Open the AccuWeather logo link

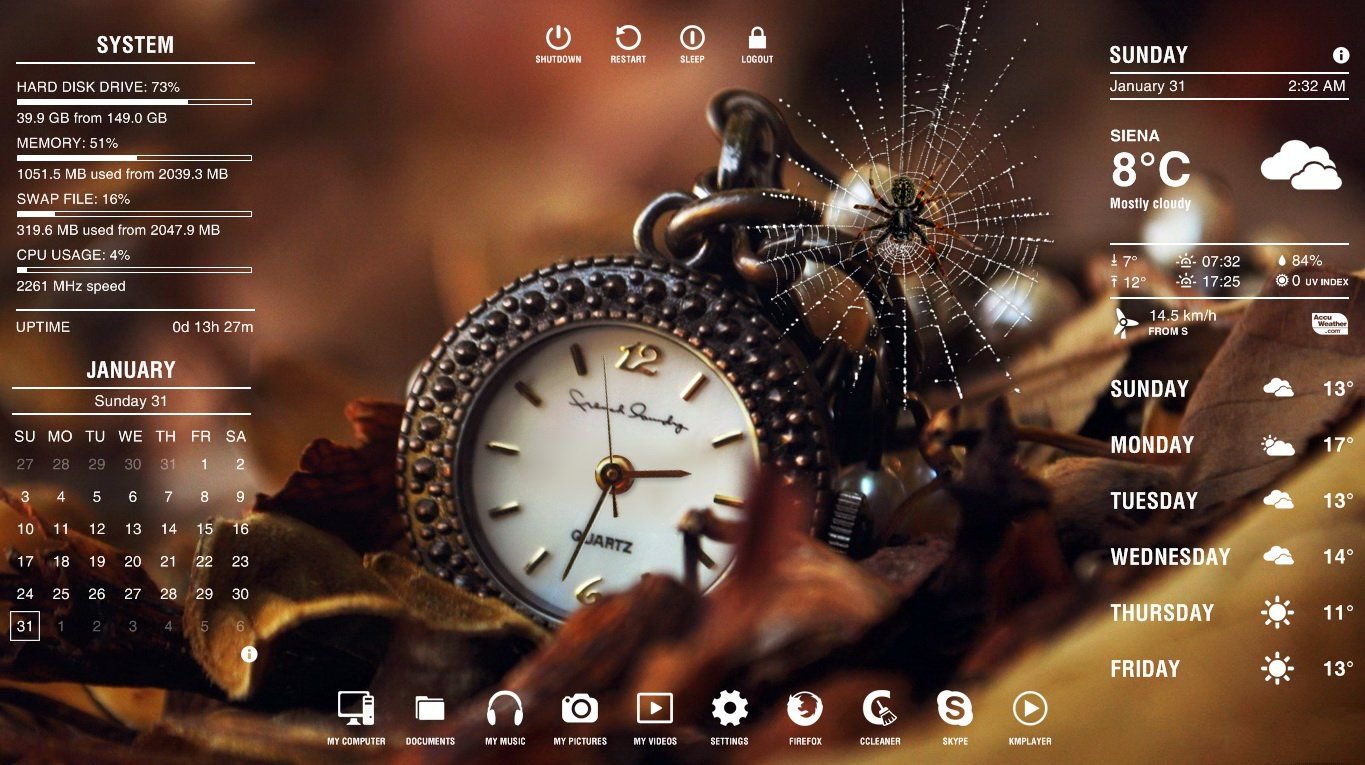[1329, 323]
